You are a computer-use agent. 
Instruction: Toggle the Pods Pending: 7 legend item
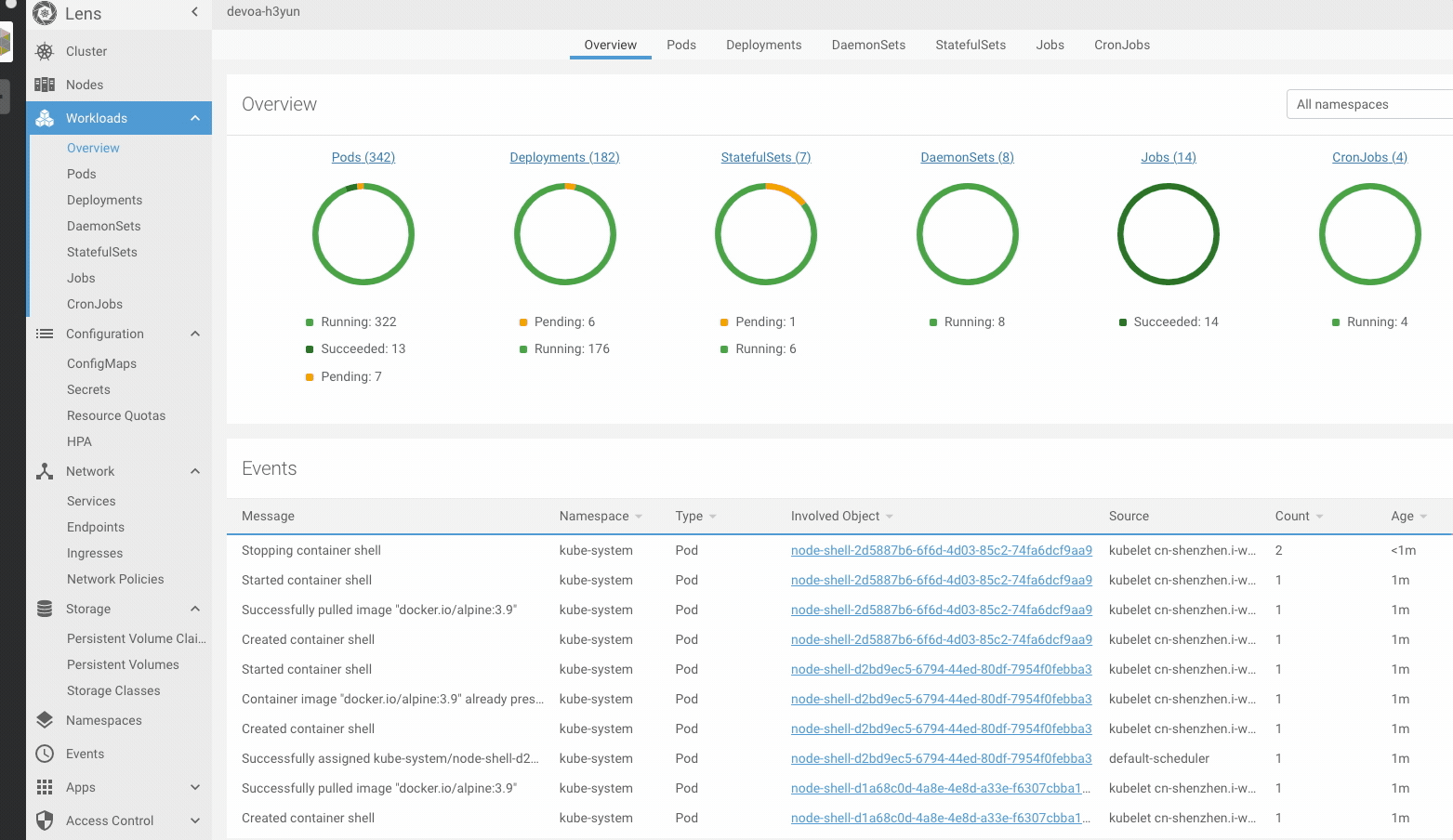point(344,376)
